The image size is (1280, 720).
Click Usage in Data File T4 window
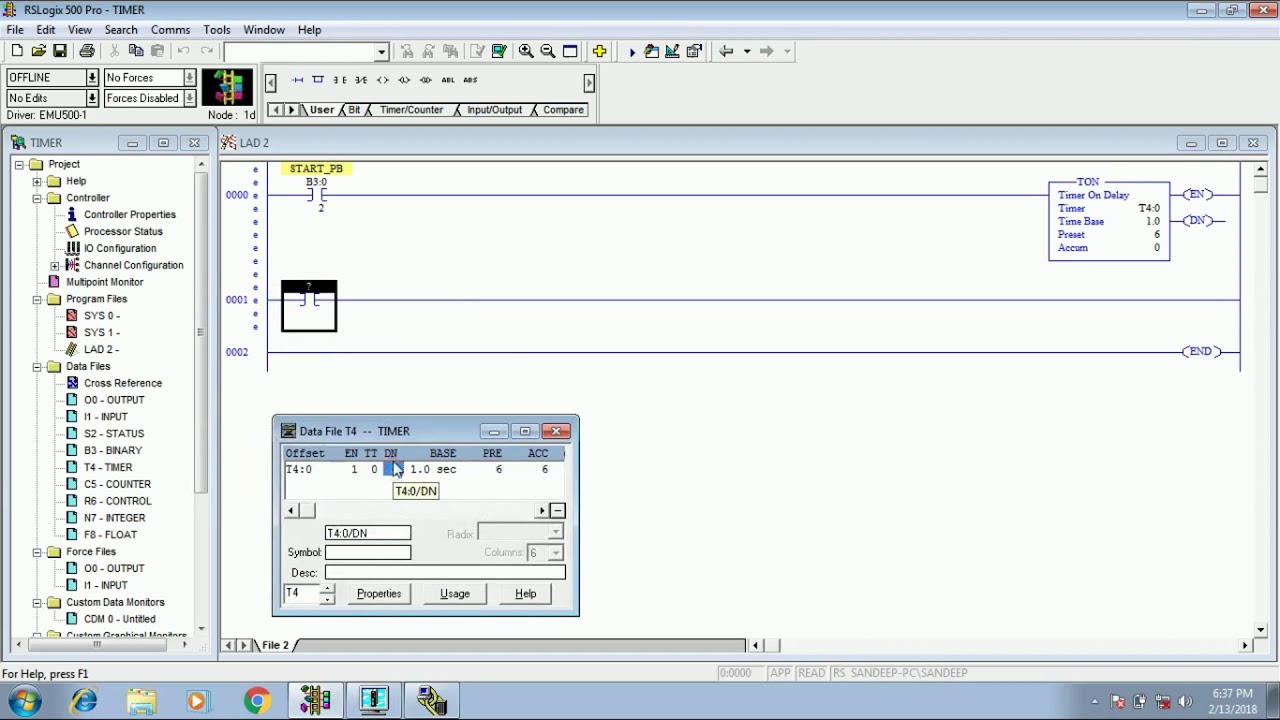point(455,594)
